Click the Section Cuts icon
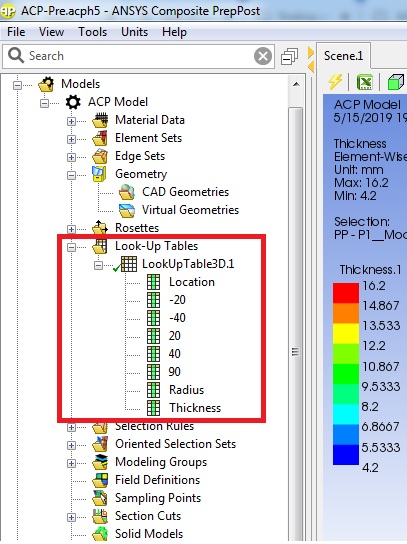 coord(100,516)
